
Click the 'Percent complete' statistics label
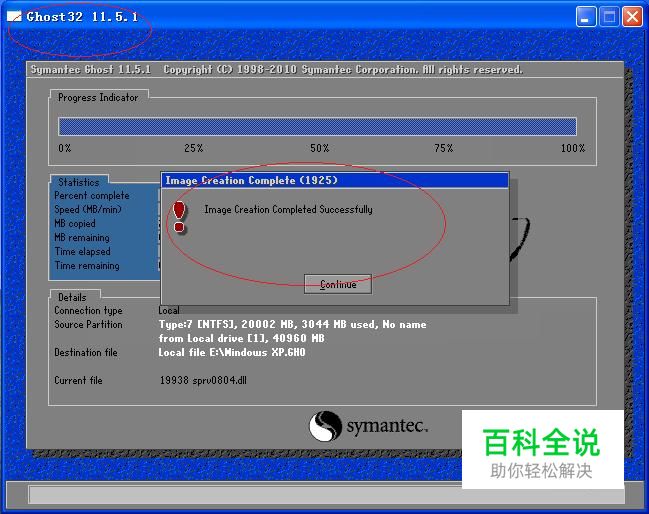92,195
